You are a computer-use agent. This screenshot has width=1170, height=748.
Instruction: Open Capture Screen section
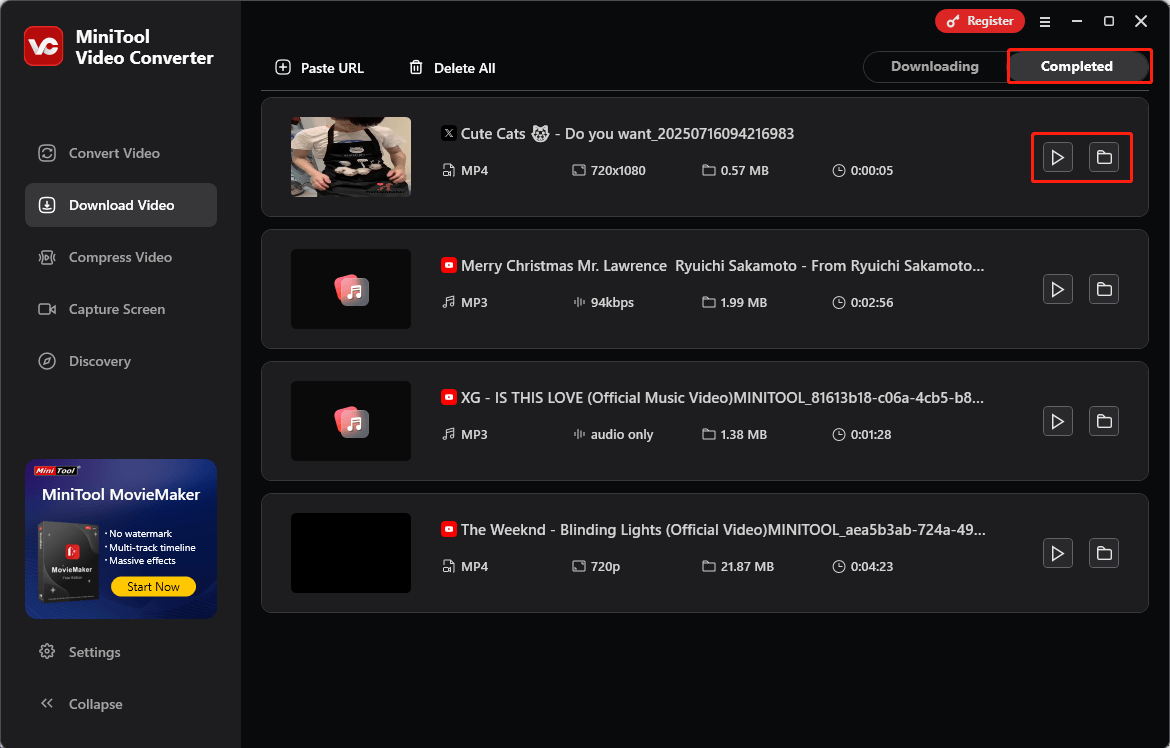[121, 309]
